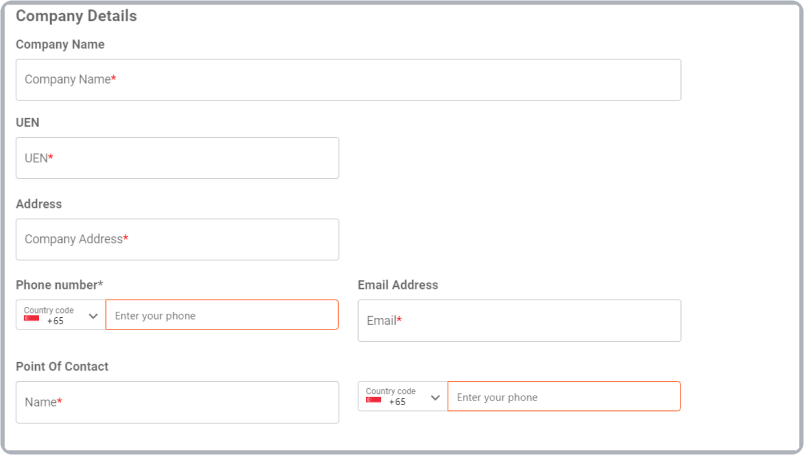Click the 'UEN' label above the field

(28, 123)
